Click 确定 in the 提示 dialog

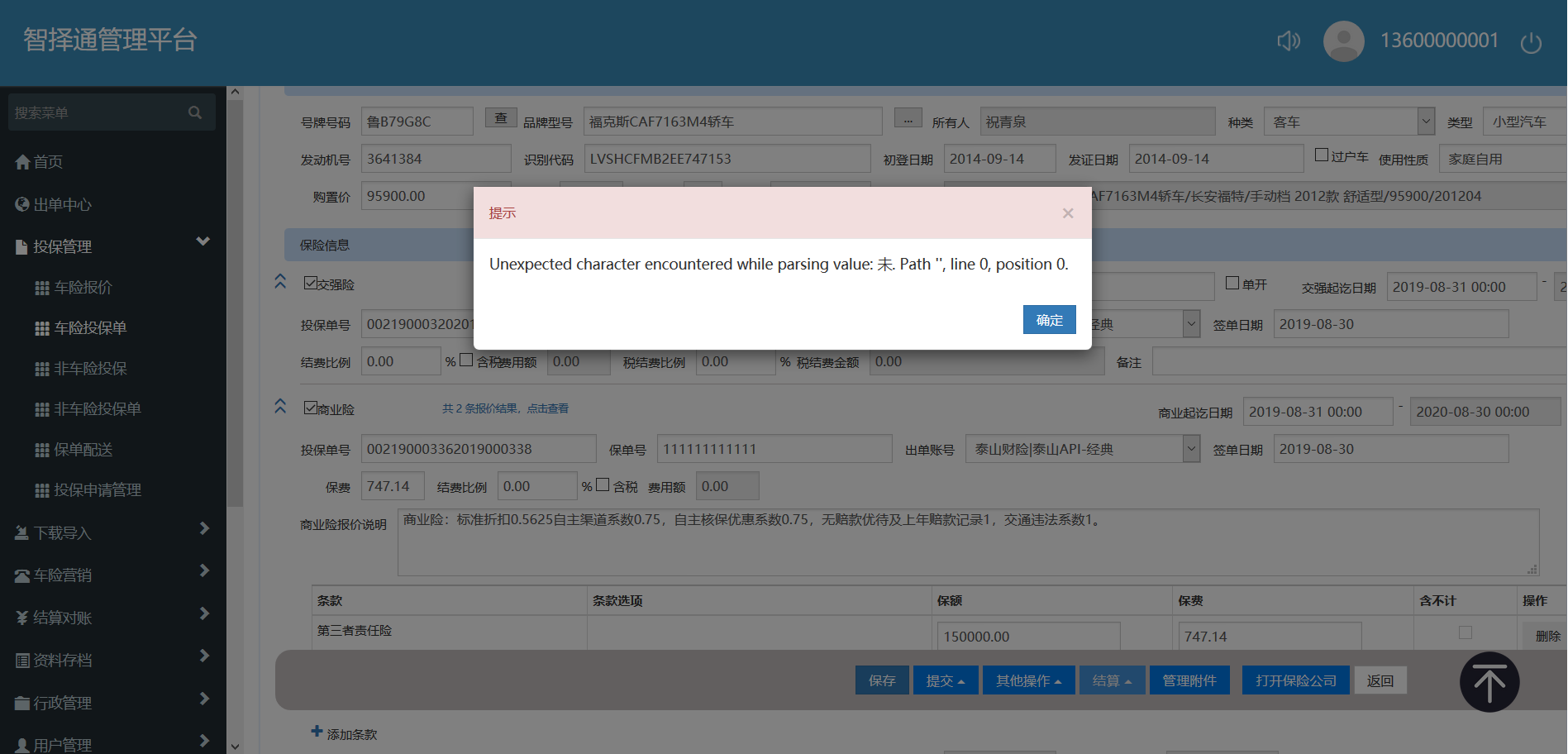click(x=1050, y=320)
